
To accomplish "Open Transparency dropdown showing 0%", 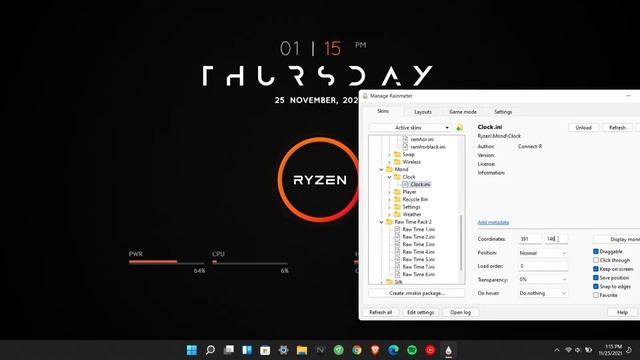I will click(x=542, y=280).
